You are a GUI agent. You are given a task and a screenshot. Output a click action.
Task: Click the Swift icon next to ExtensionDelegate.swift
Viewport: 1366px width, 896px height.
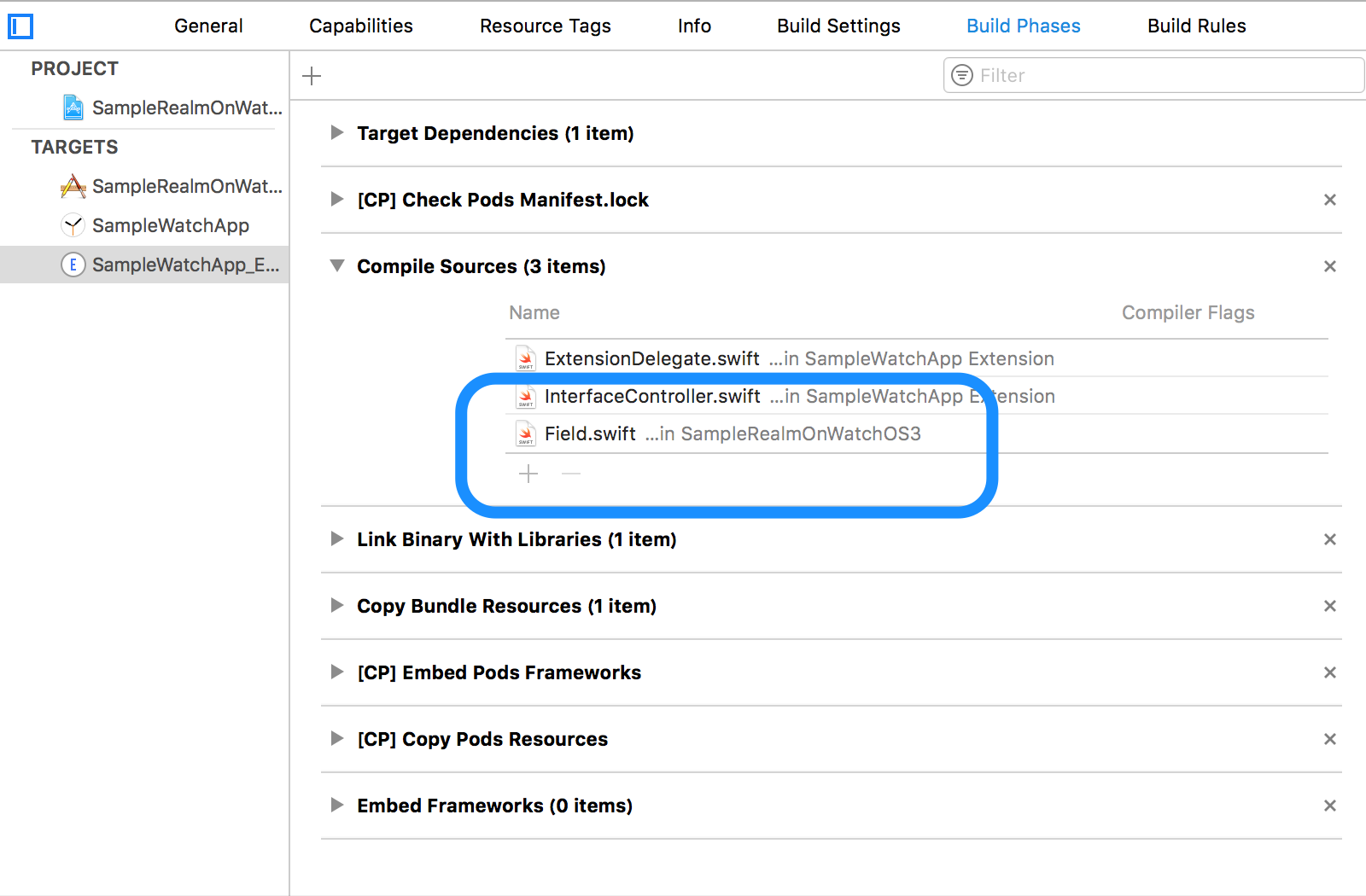point(525,358)
